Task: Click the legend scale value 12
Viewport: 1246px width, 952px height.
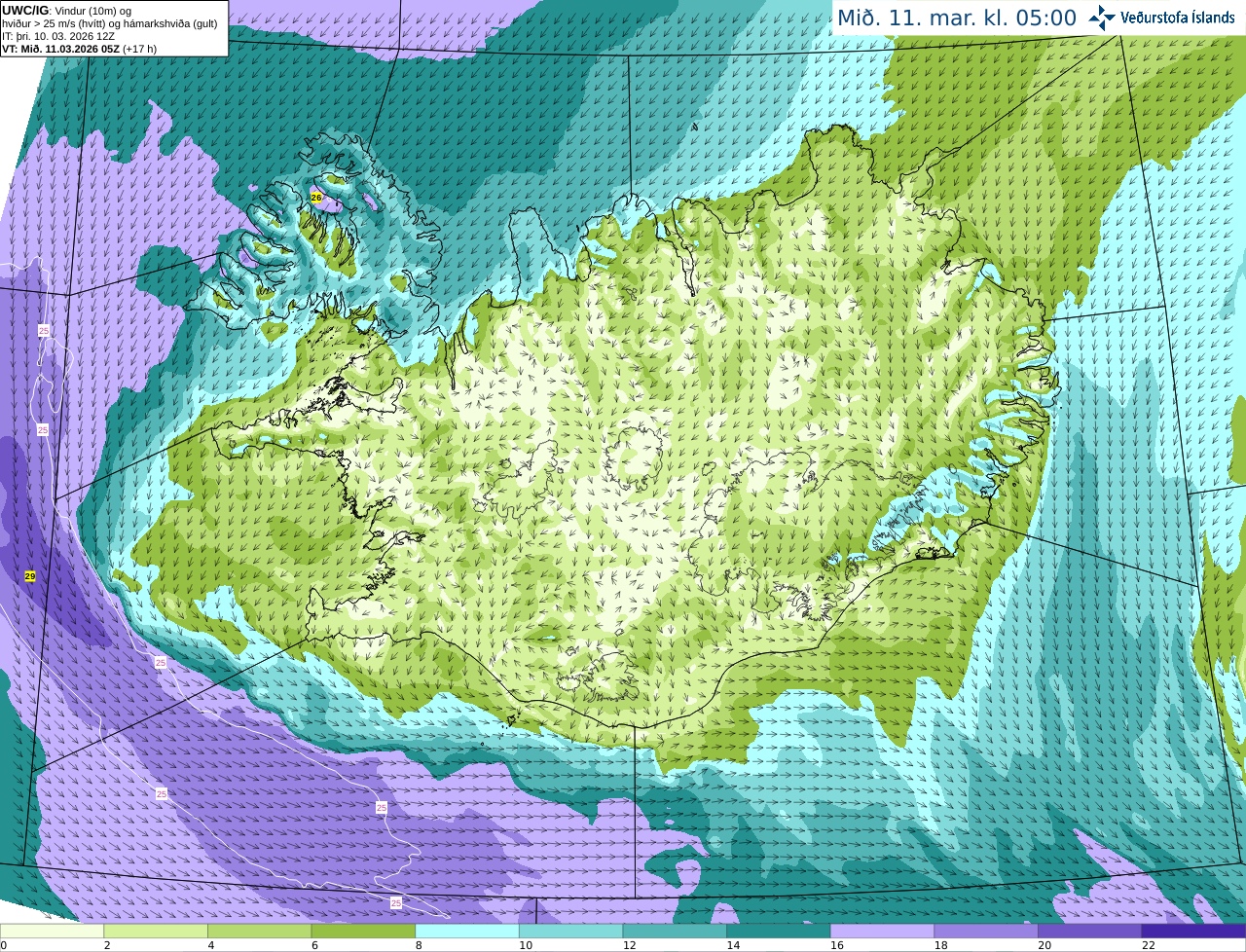Action: pos(628,945)
